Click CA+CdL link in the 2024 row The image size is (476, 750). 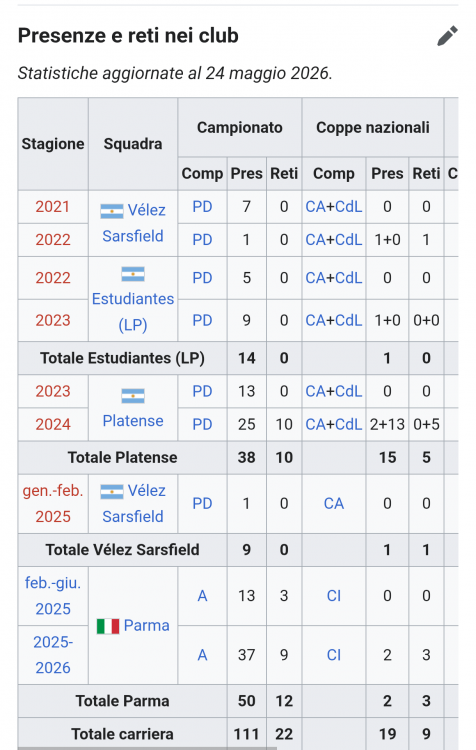click(x=334, y=424)
